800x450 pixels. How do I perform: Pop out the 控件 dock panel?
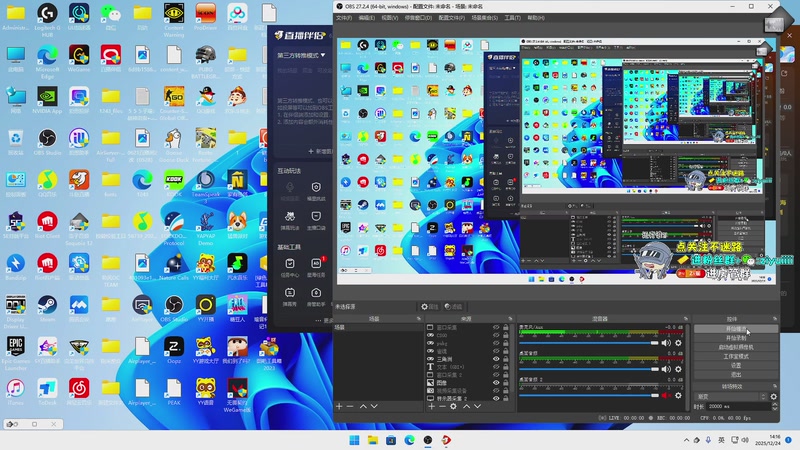pos(774,318)
